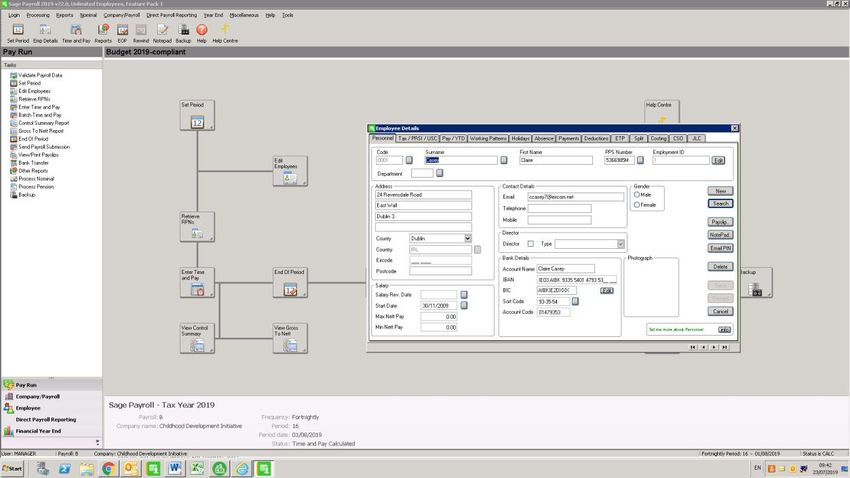Viewport: 850px width, 478px height.
Task: Expand the County dropdown
Action: coord(467,238)
